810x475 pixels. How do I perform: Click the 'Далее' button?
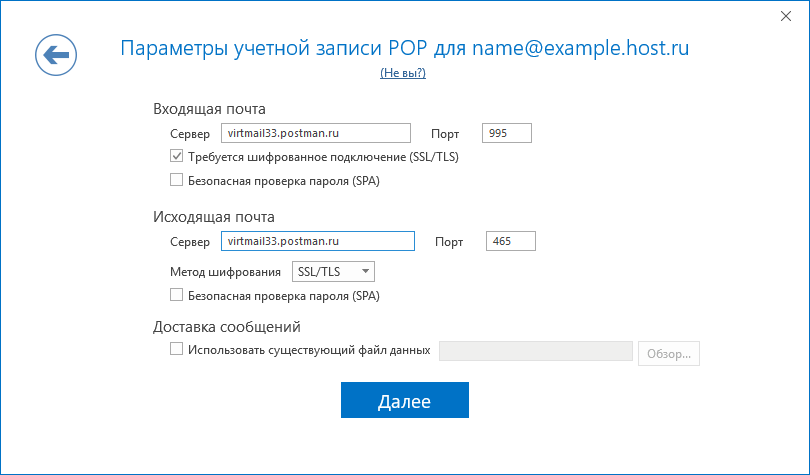coord(404,400)
